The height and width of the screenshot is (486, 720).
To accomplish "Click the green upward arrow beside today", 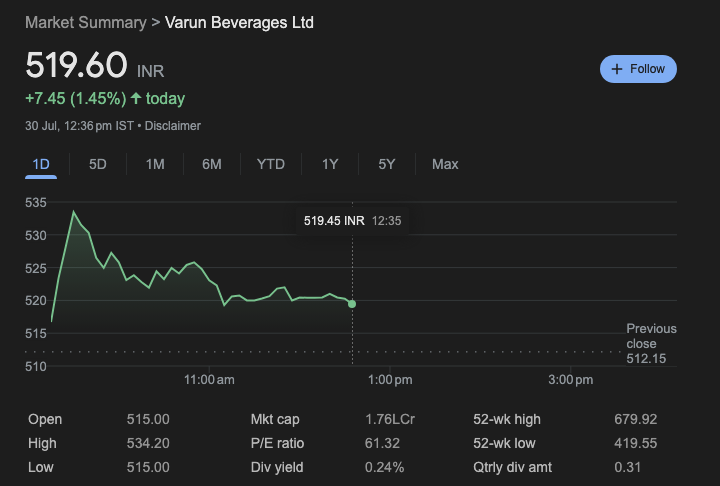I will (x=136, y=98).
